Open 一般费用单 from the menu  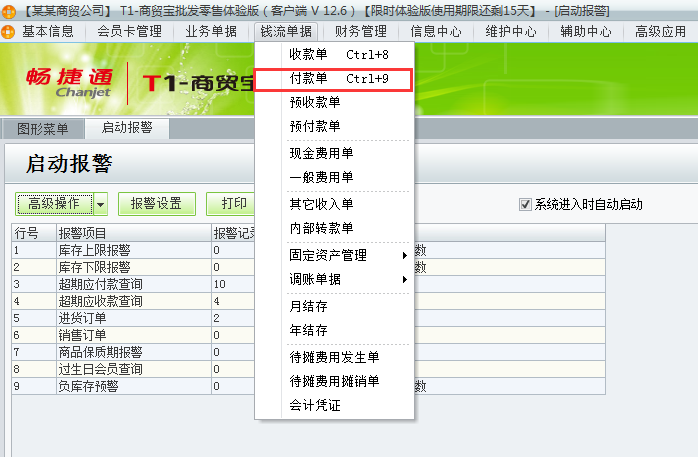(x=334, y=178)
